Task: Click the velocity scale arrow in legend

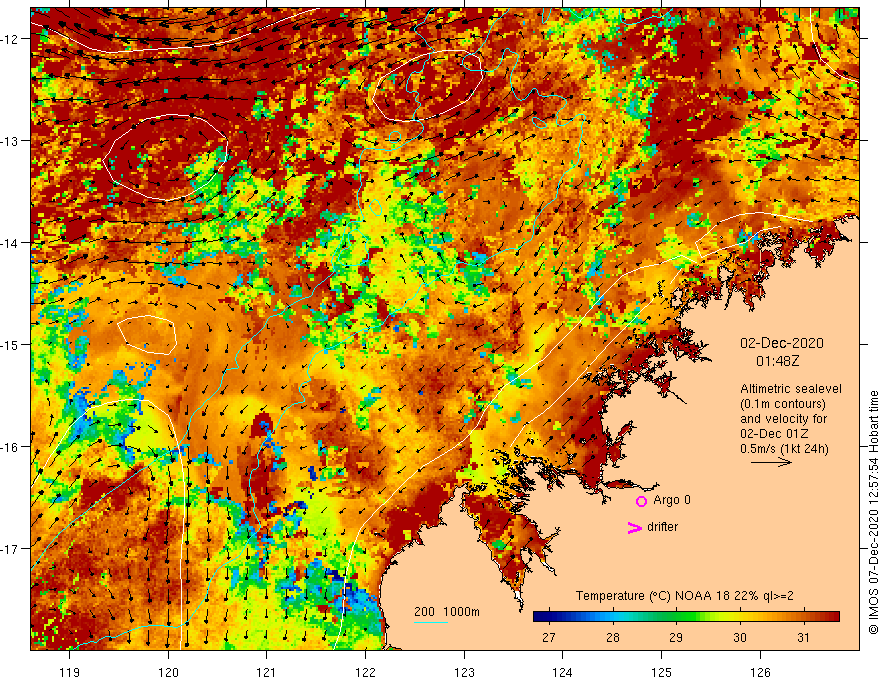Action: pos(772,462)
